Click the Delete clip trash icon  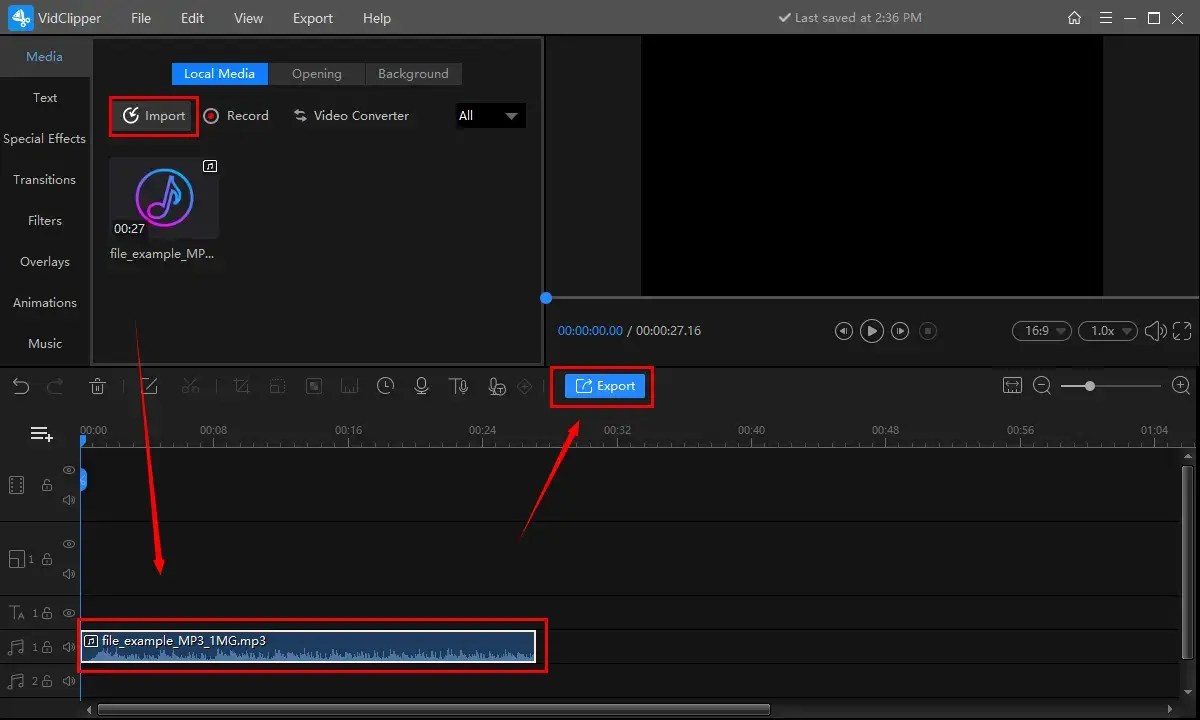(97, 386)
